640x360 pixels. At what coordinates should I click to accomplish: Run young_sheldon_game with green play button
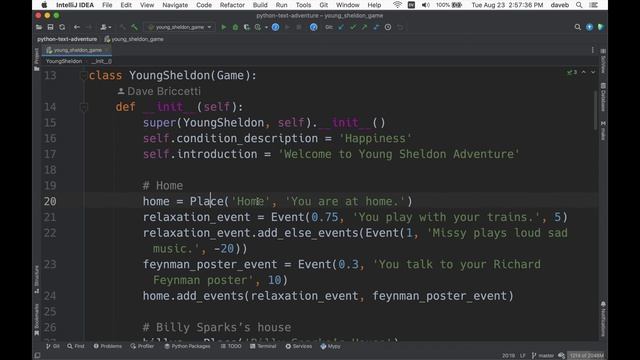224,27
